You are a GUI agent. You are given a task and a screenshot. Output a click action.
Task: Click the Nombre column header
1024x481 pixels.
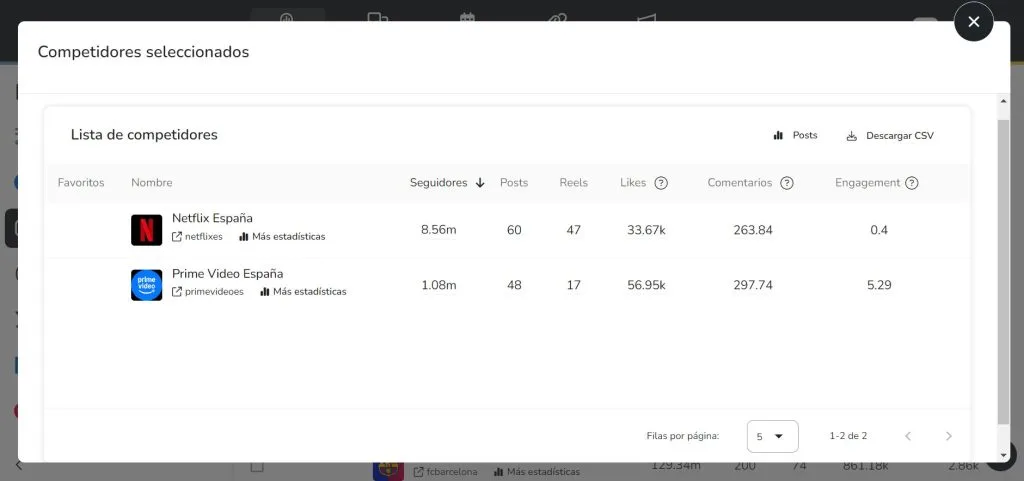click(x=152, y=183)
